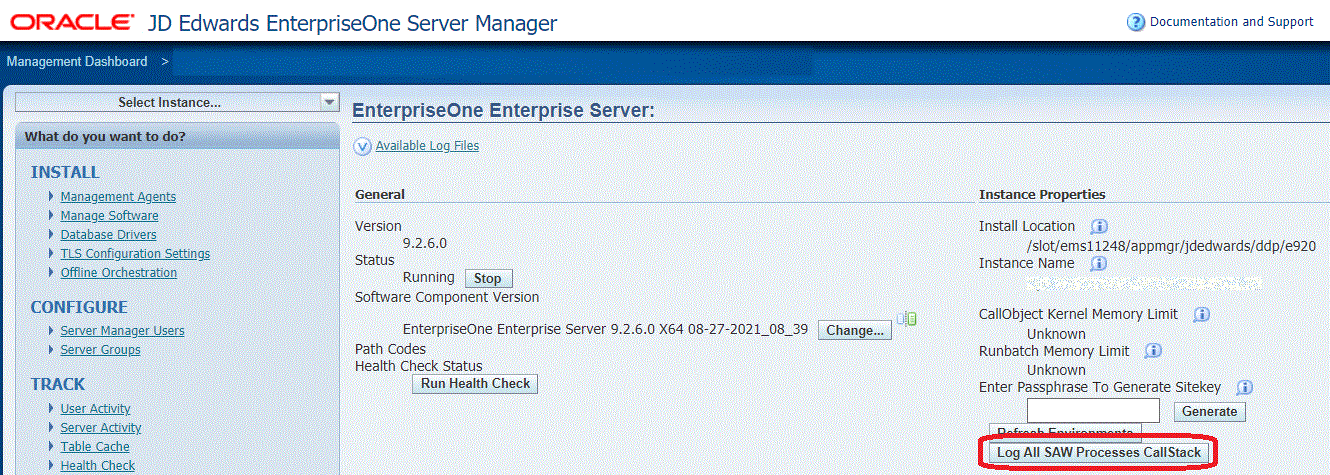Open the Database Drivers link
1330x475 pixels.
point(108,235)
